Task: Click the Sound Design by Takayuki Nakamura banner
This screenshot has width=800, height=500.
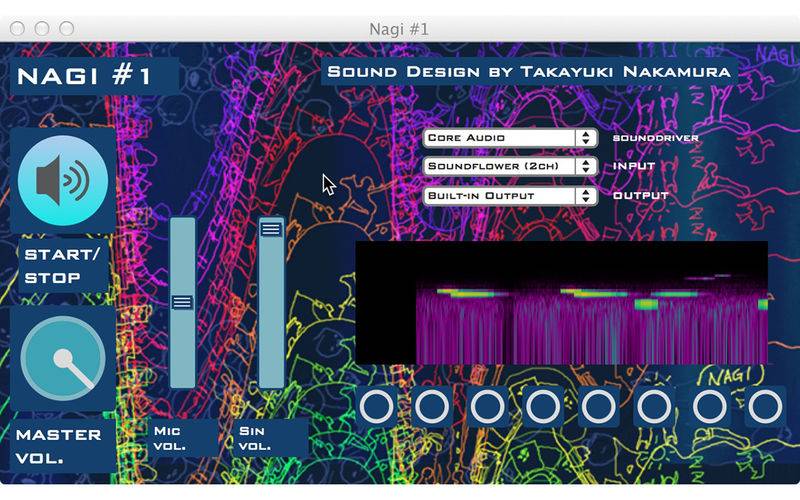Action: 529,71
